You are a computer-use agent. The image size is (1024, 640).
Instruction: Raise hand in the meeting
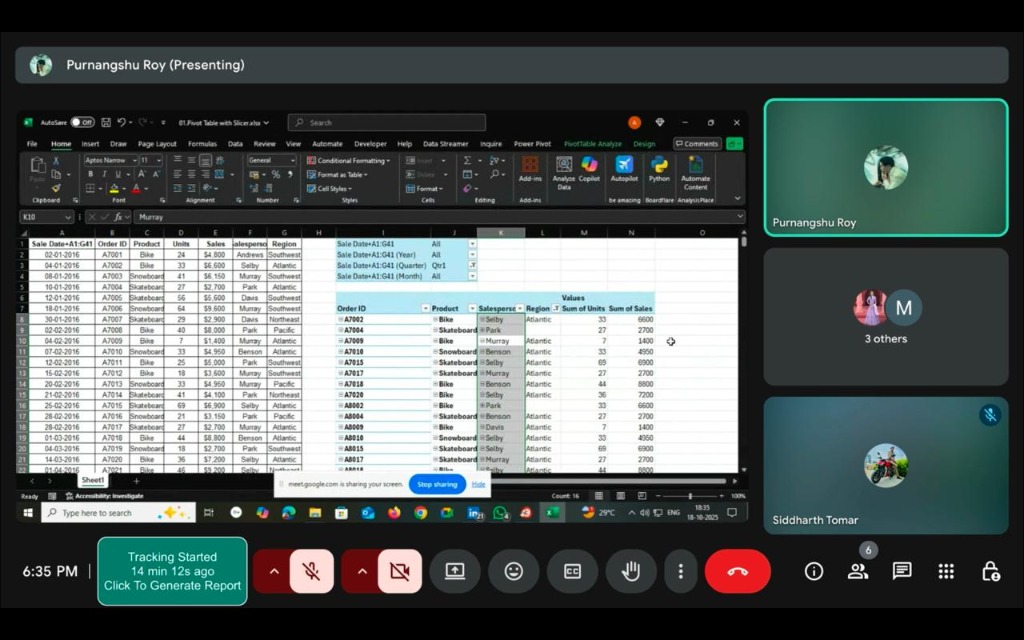click(630, 571)
